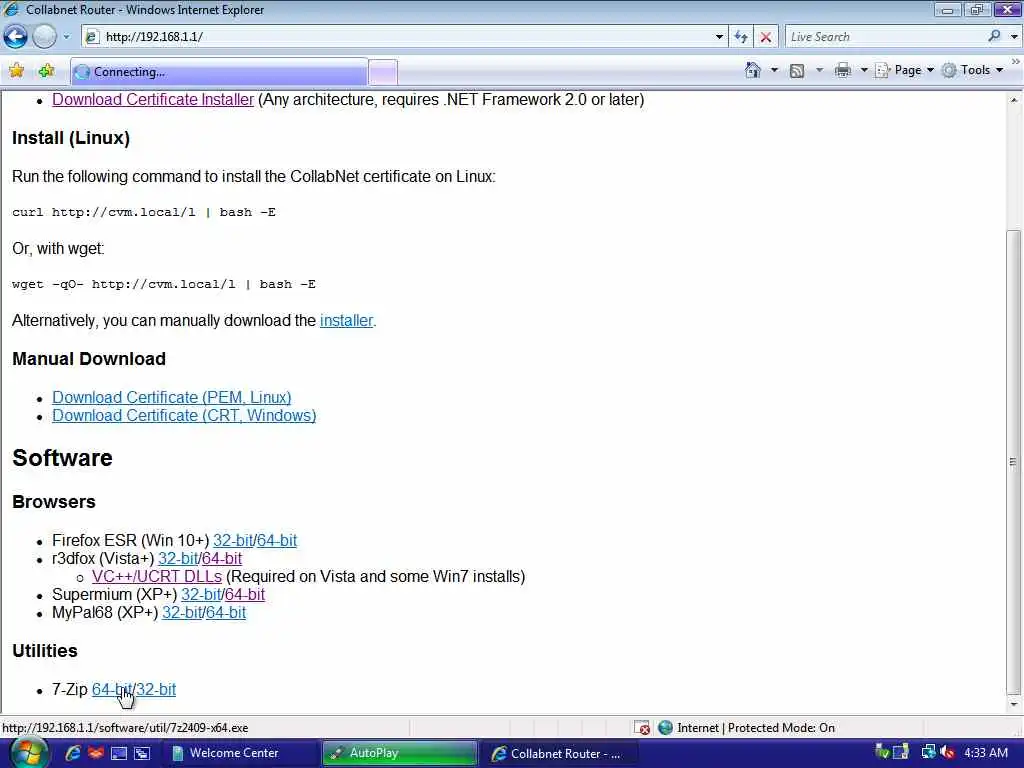Open the Tools menu
Screen dimensions: 1024x768
(972, 70)
